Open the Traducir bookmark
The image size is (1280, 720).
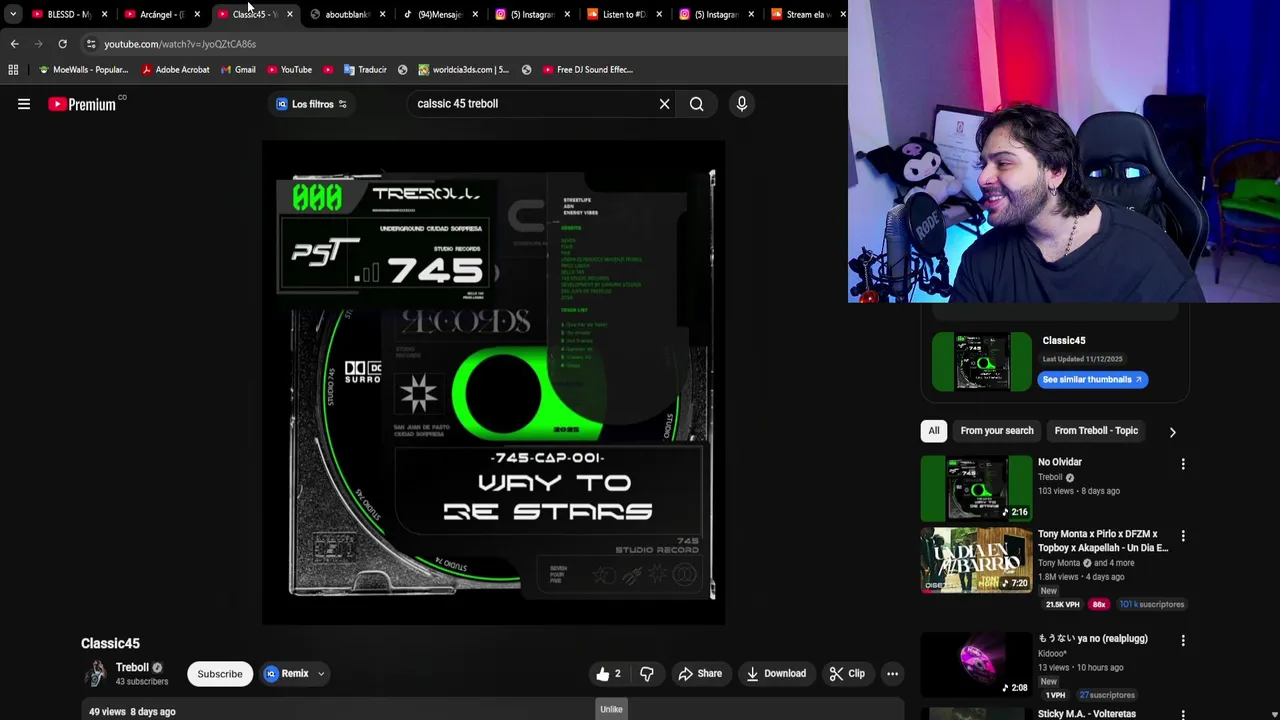pyautogui.click(x=365, y=70)
